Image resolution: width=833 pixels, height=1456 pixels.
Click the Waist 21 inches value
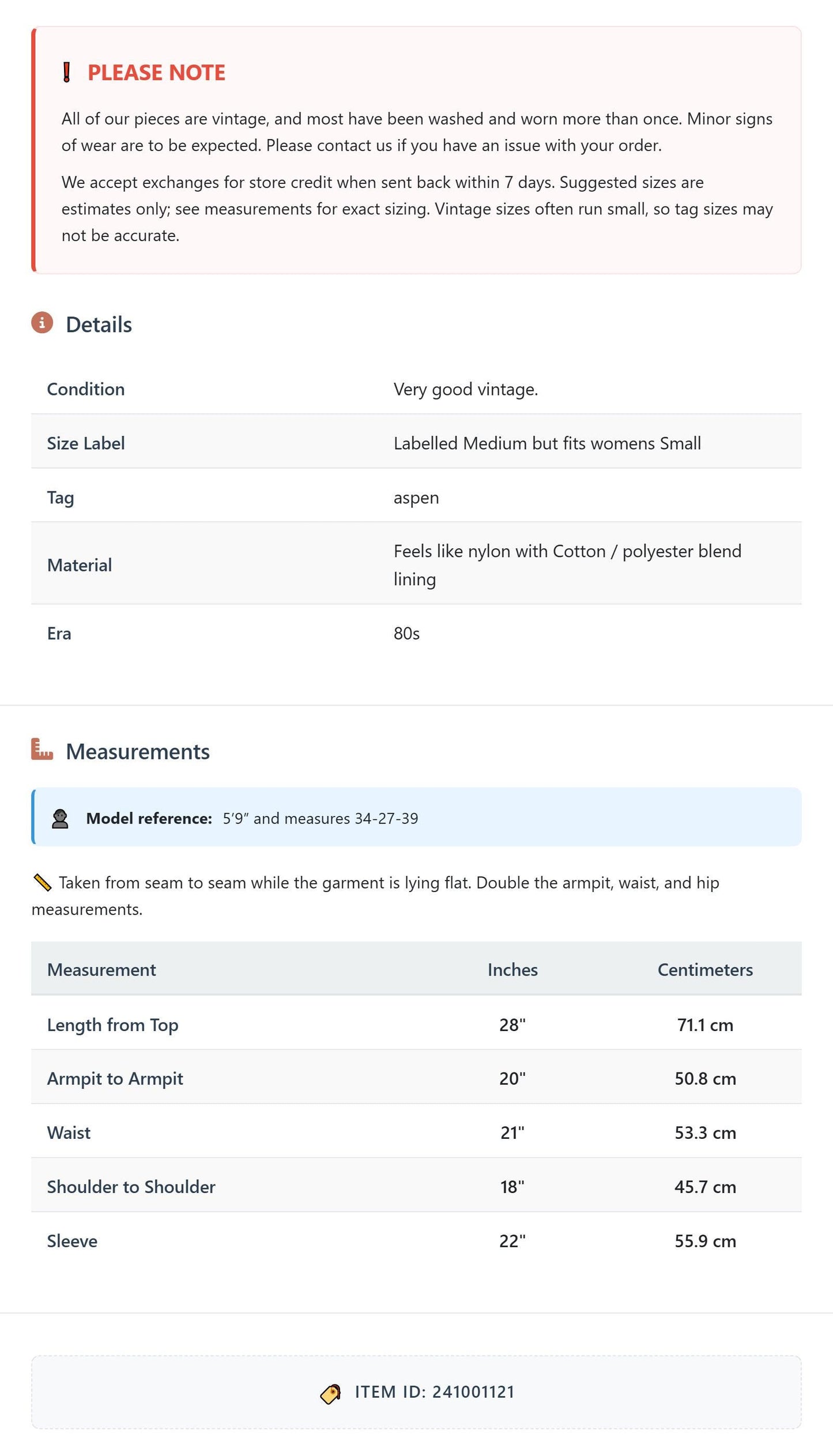point(512,1133)
